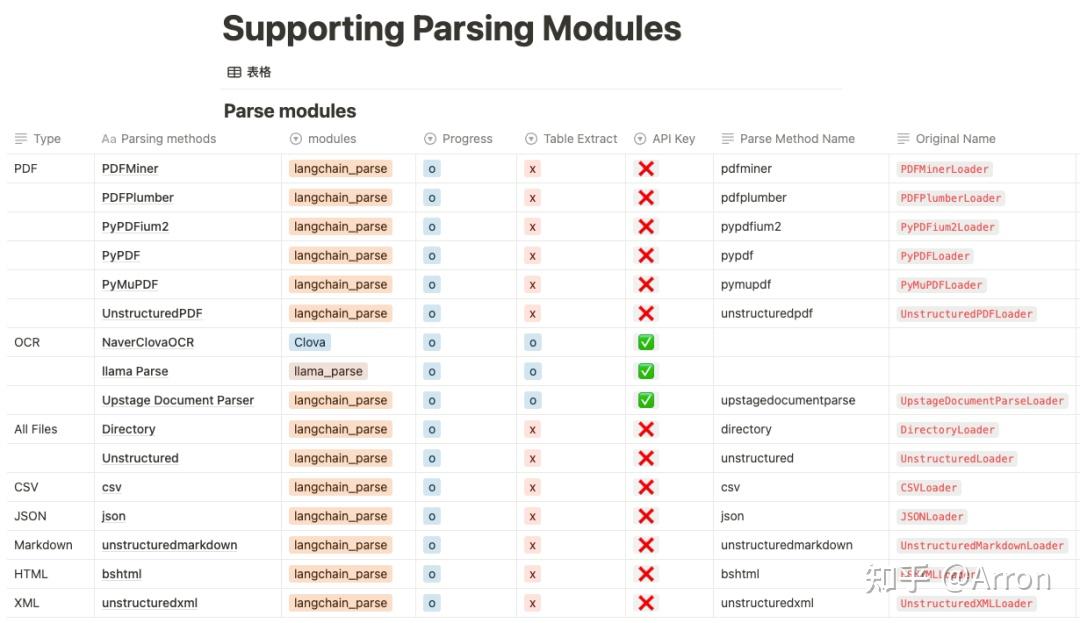This screenshot has width=1080, height=623.
Task: Click the Progress column select icon
Action: coord(430,139)
